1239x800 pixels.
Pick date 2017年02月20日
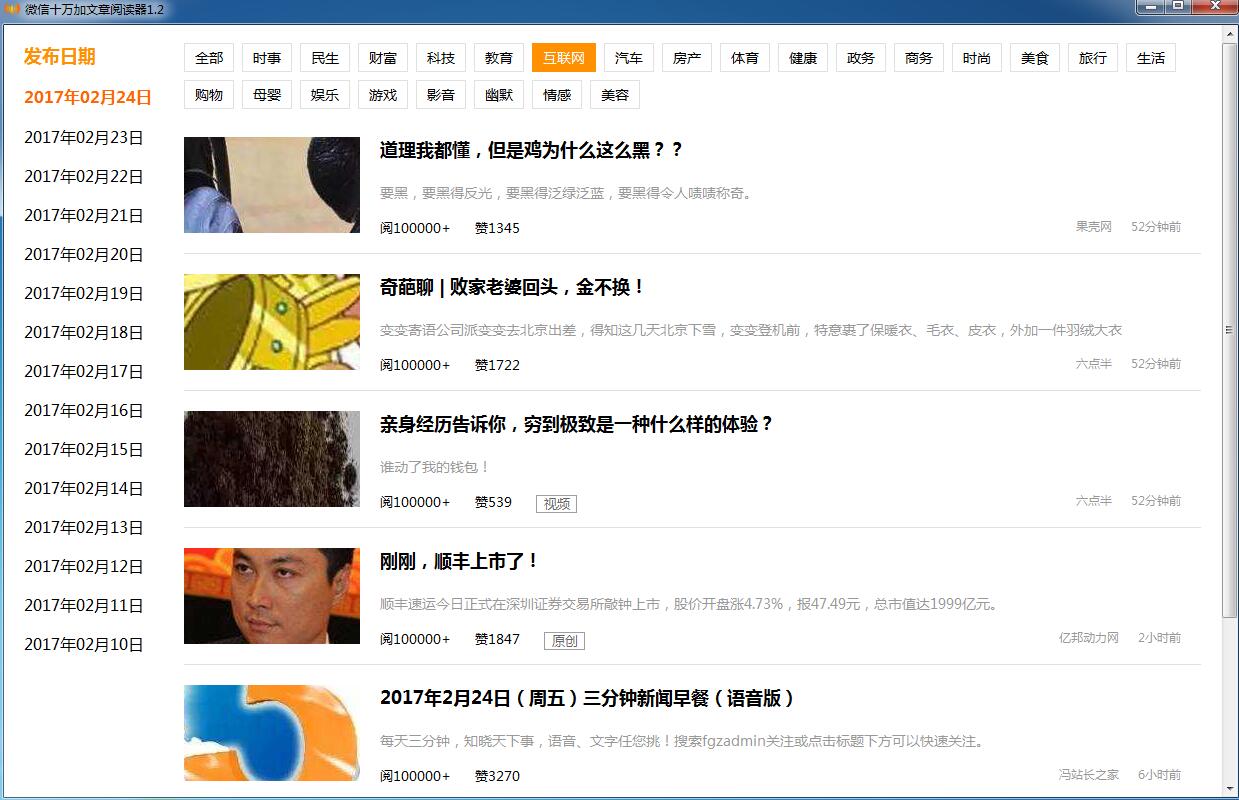[x=84, y=255]
